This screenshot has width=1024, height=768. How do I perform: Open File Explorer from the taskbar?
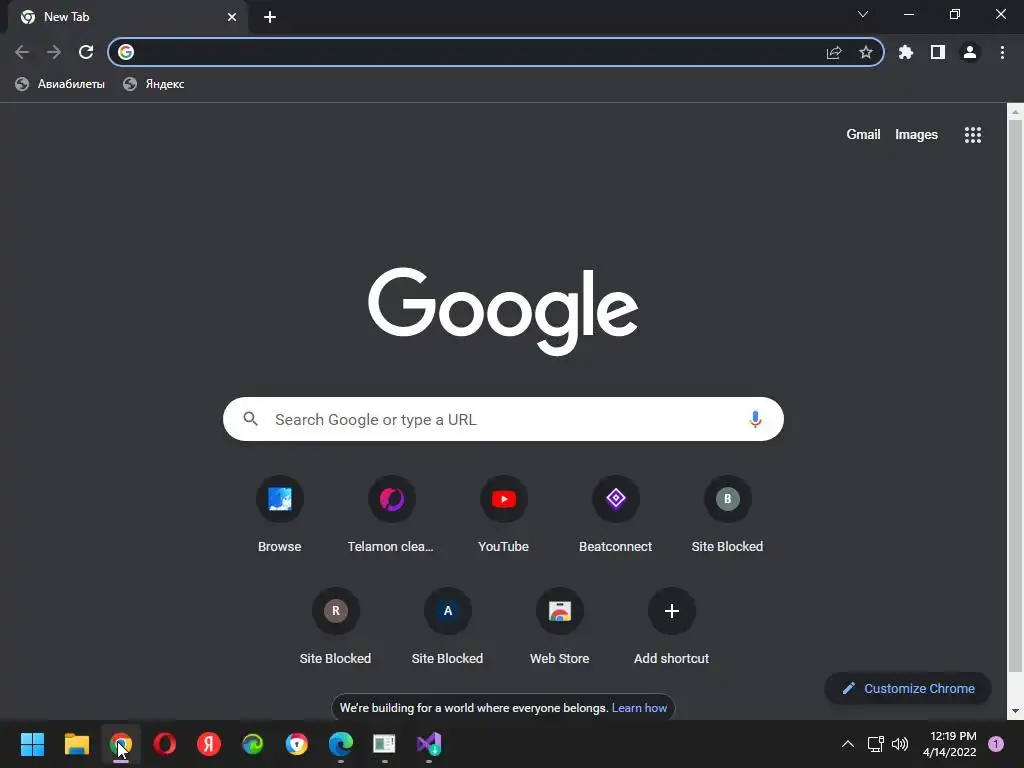pyautogui.click(x=76, y=744)
